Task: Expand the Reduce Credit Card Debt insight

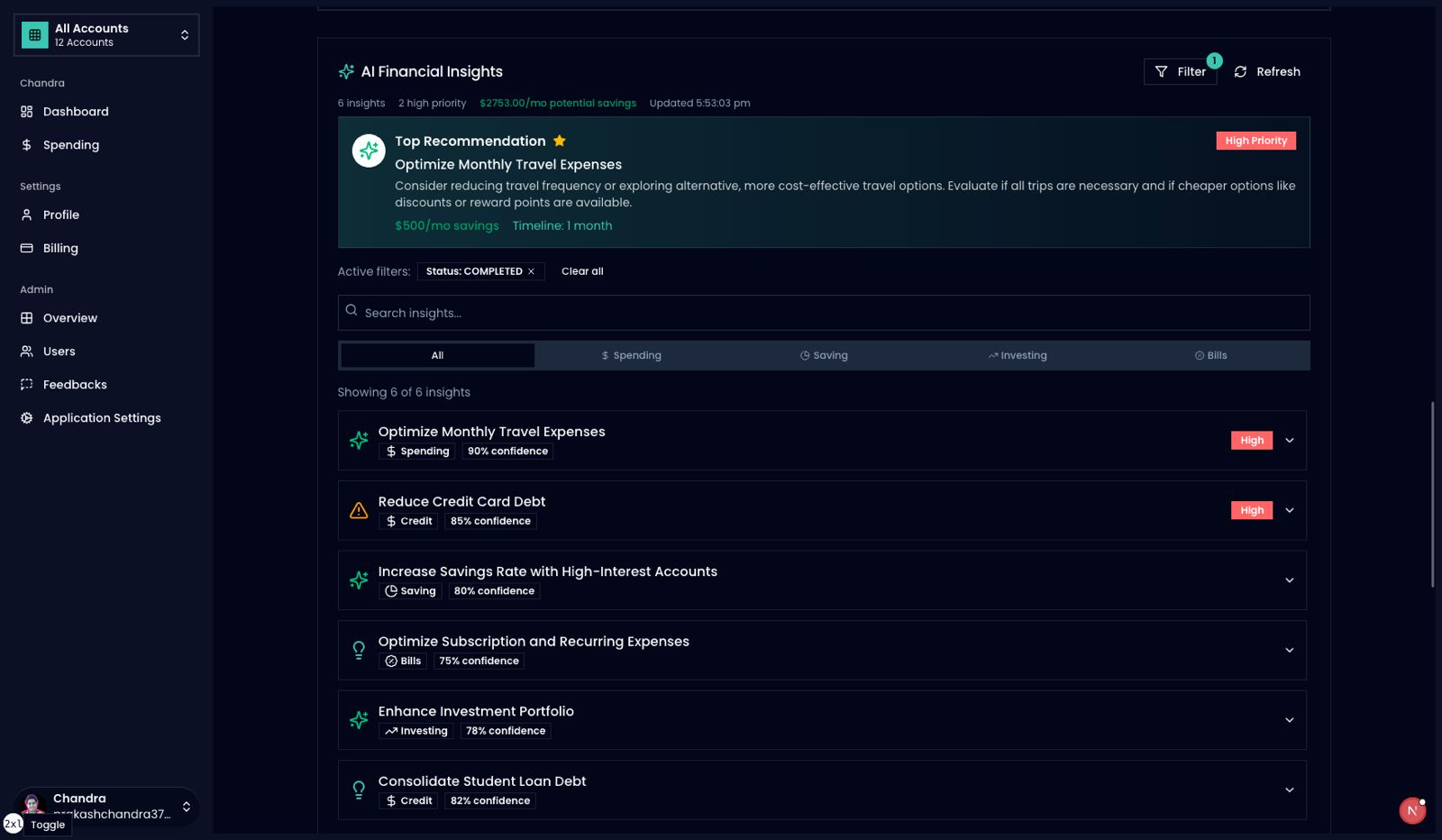Action: pos(1289,510)
